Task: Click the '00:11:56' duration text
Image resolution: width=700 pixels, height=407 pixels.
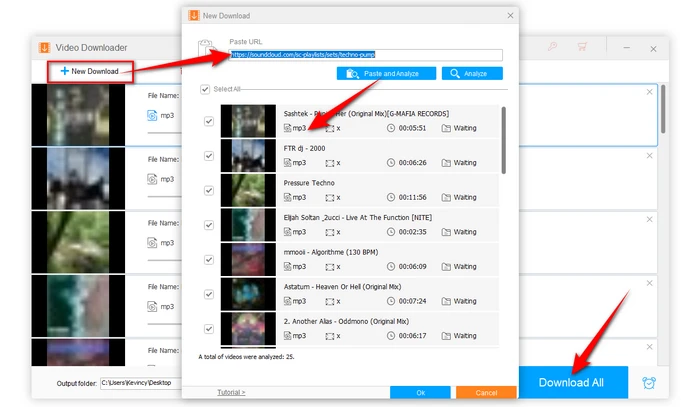Action: pyautogui.click(x=412, y=197)
